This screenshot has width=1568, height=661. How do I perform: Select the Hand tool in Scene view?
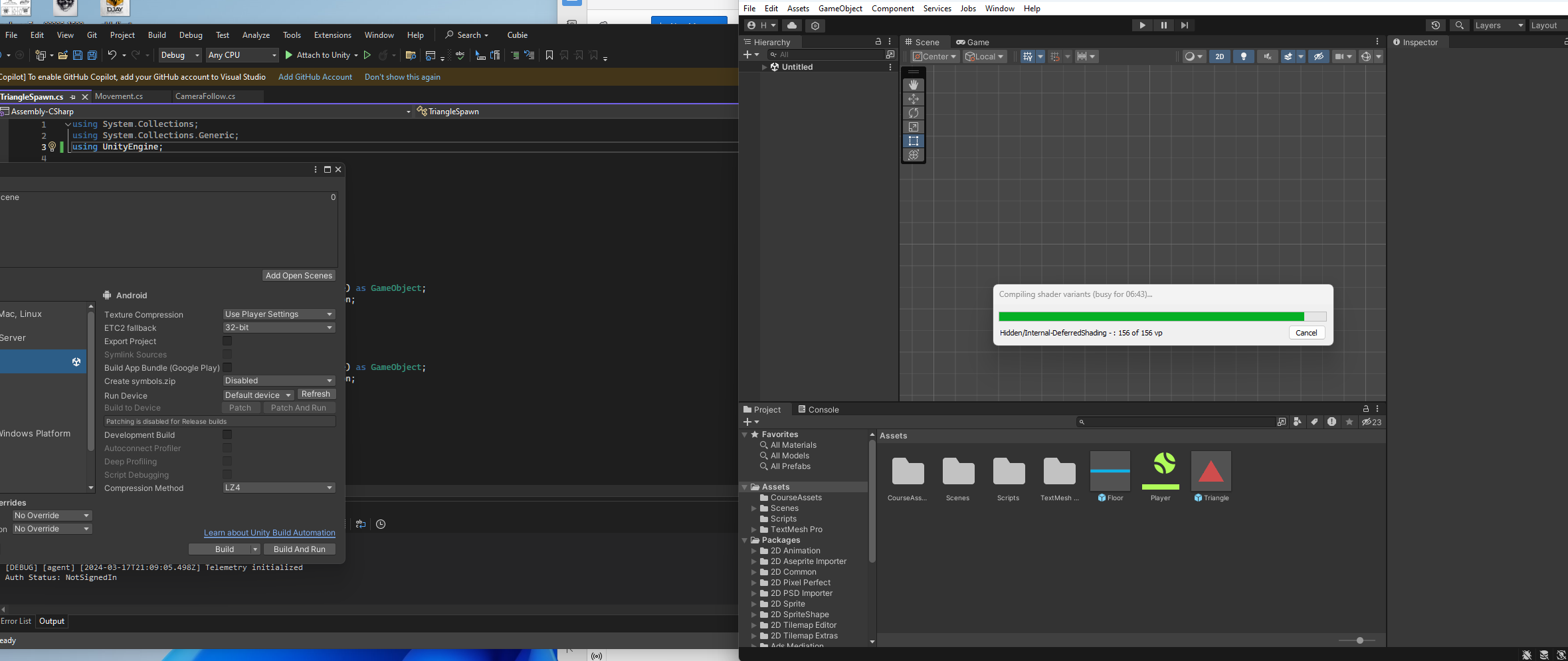914,85
